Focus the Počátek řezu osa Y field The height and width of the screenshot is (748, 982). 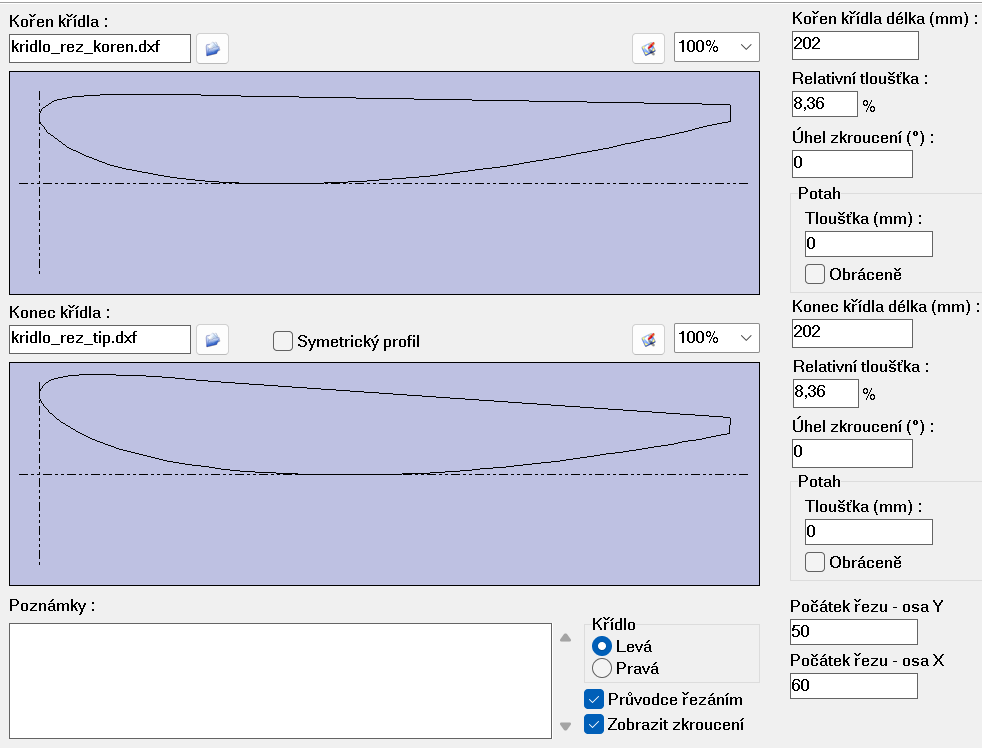(852, 632)
